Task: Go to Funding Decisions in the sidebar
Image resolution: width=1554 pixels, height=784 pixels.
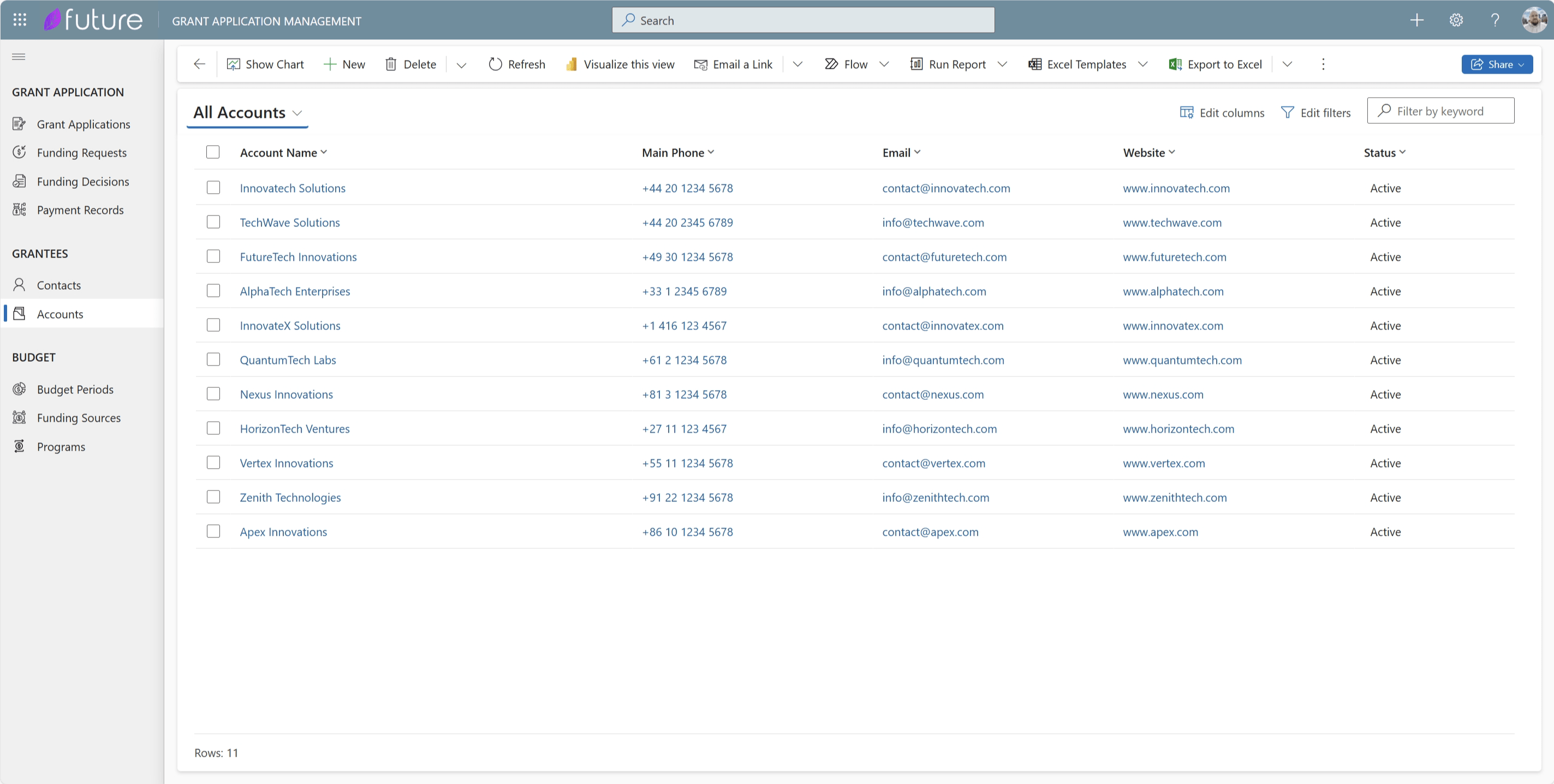Action: pos(82,182)
